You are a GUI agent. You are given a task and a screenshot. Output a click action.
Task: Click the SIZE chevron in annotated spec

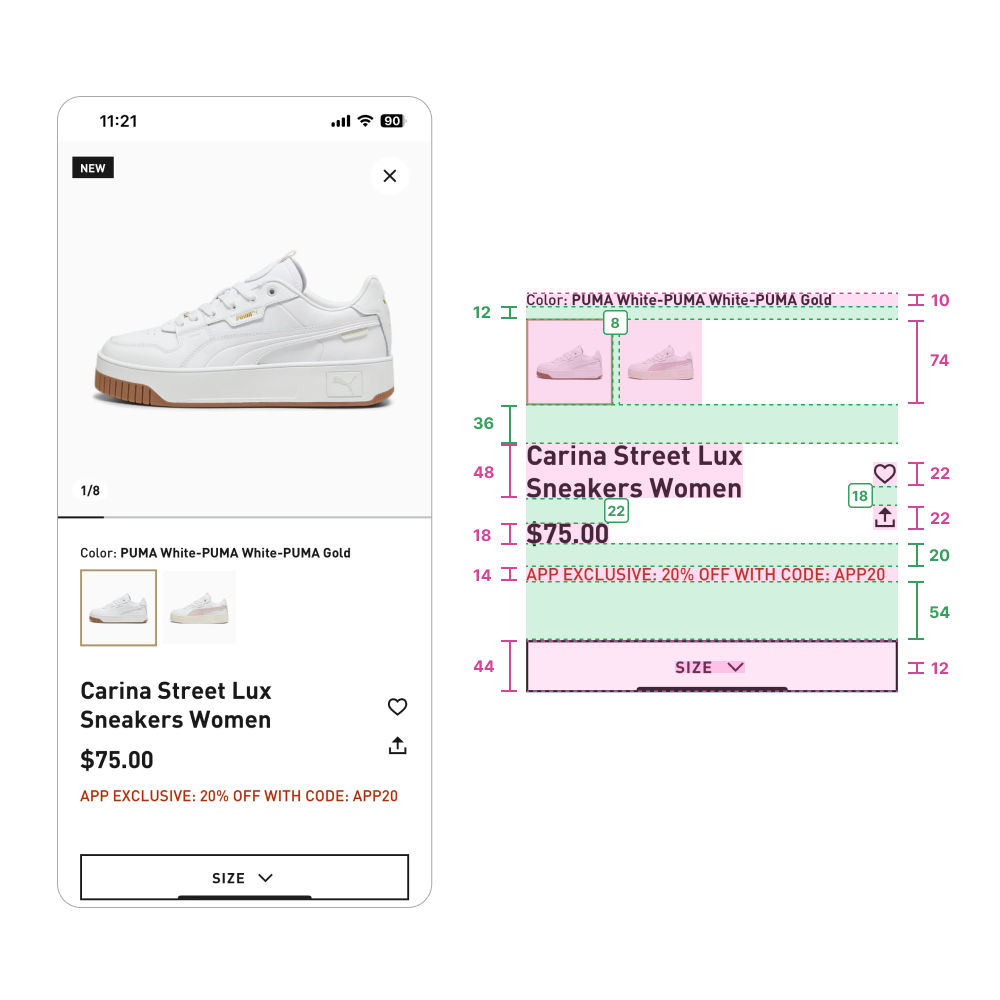[x=736, y=667]
